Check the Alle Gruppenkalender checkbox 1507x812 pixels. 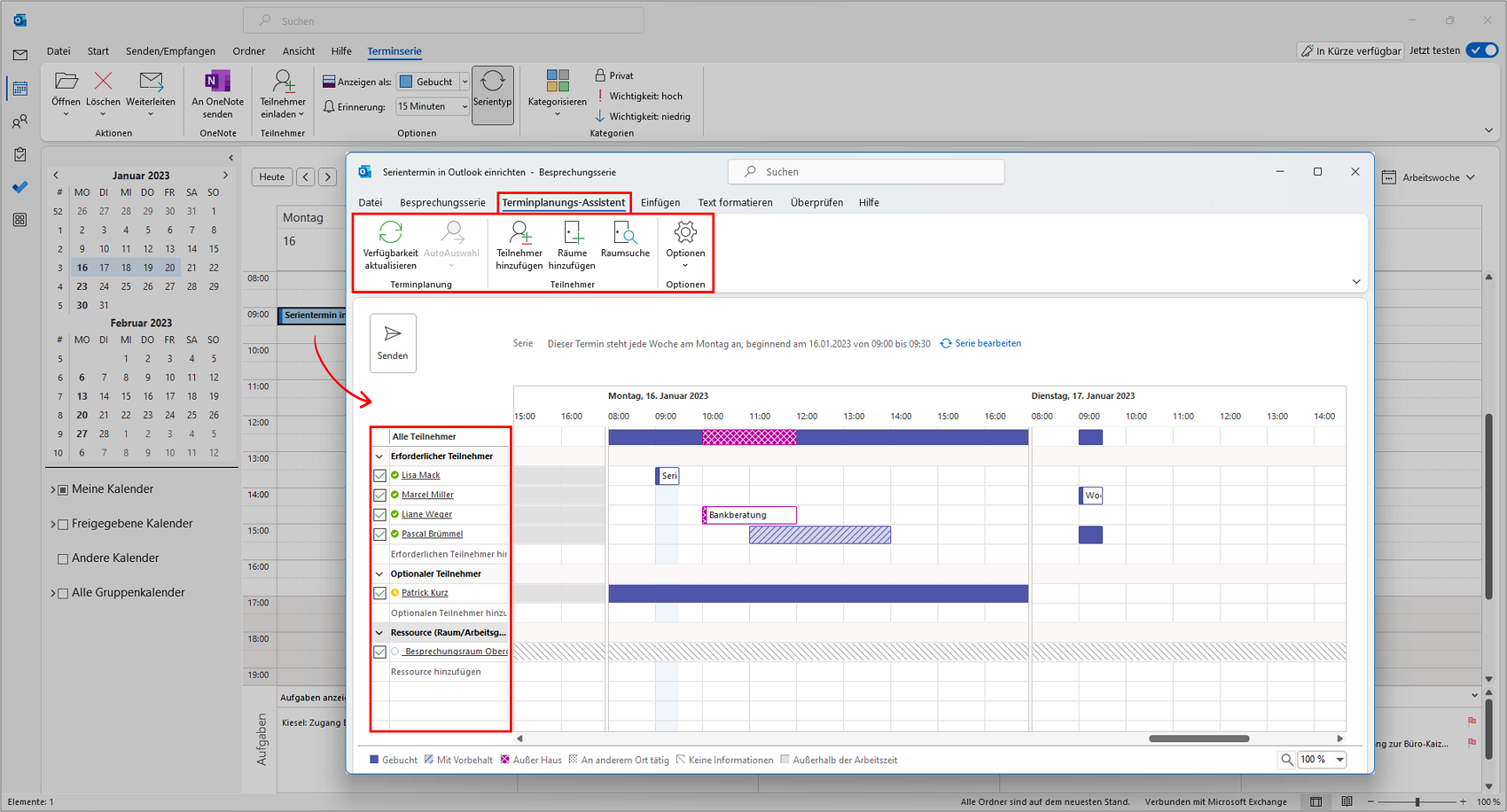coord(63,593)
